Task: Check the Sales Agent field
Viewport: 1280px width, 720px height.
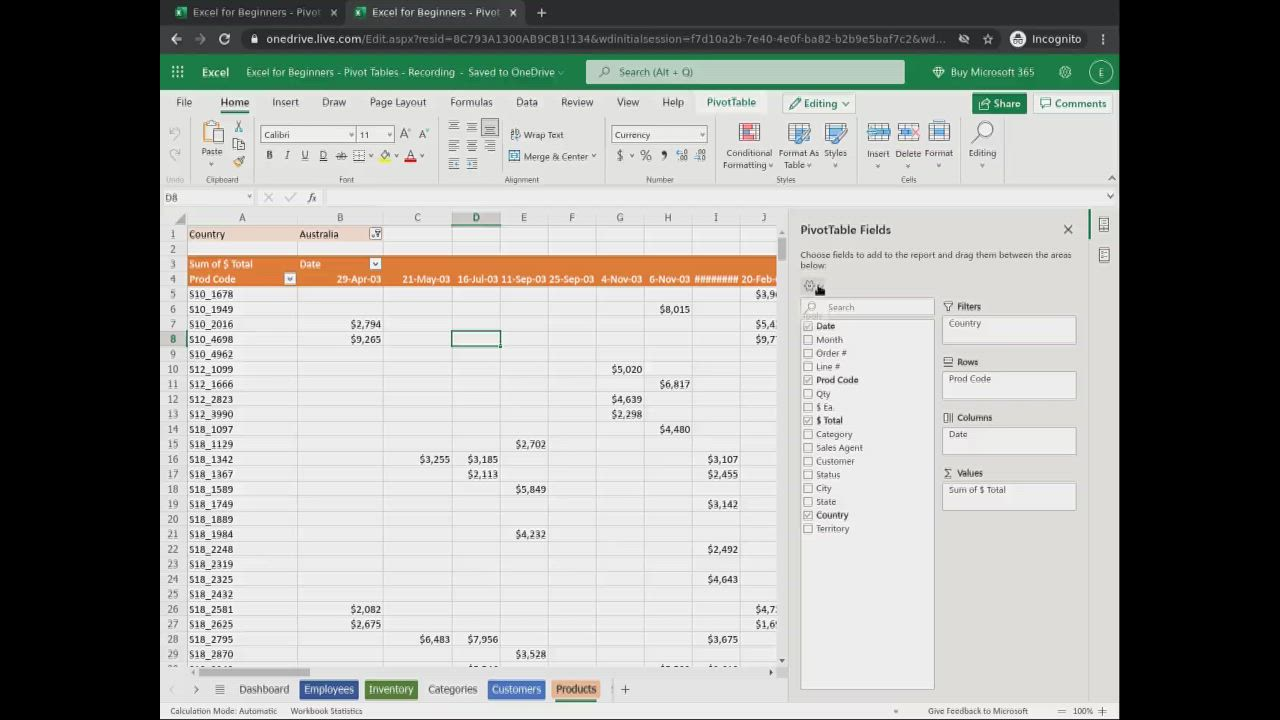Action: (808, 448)
